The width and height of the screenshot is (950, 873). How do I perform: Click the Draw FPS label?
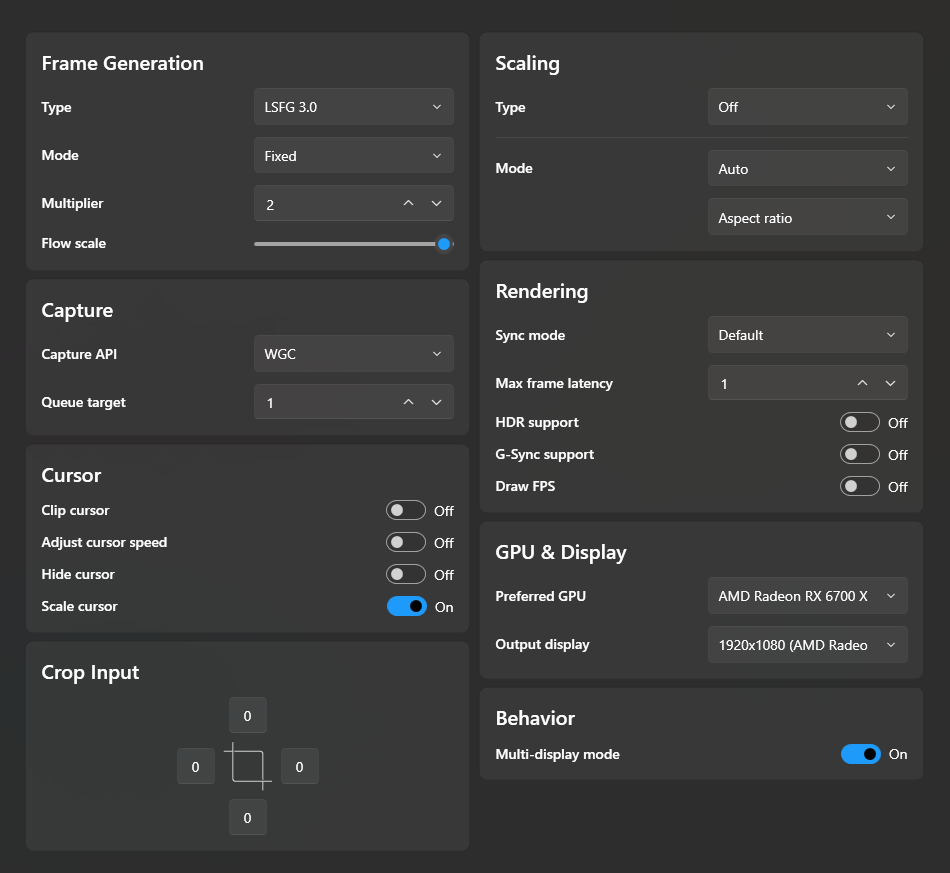pos(525,486)
